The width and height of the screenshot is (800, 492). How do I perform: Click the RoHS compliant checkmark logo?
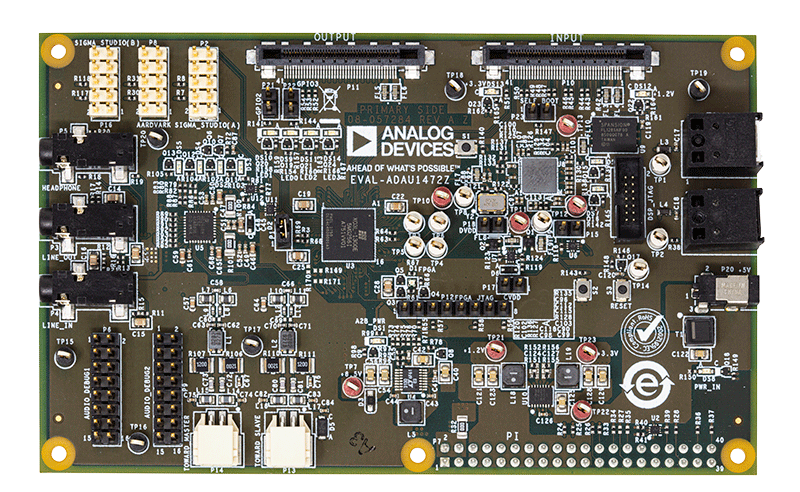[644, 331]
